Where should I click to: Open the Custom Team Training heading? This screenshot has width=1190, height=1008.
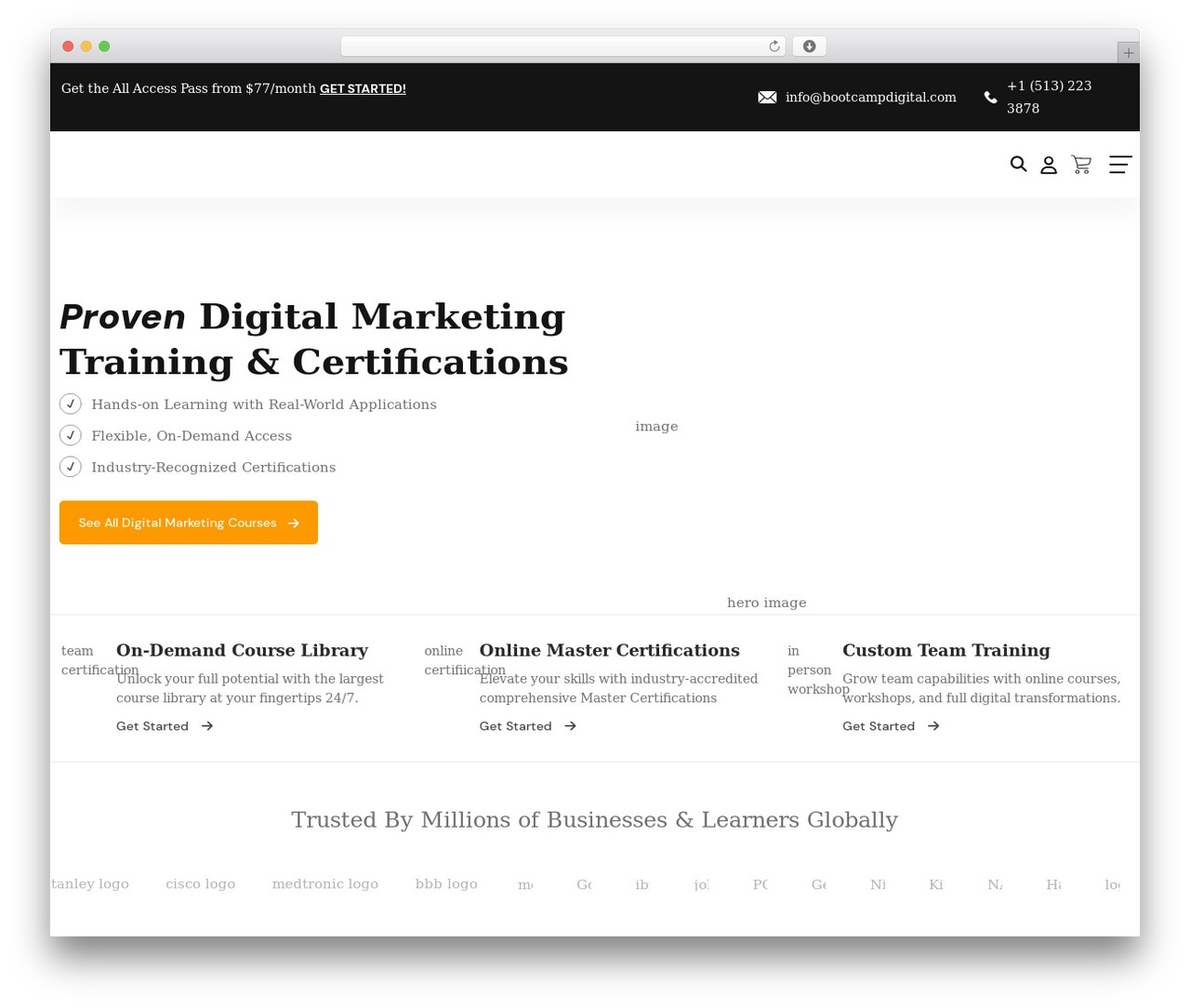[x=946, y=651]
